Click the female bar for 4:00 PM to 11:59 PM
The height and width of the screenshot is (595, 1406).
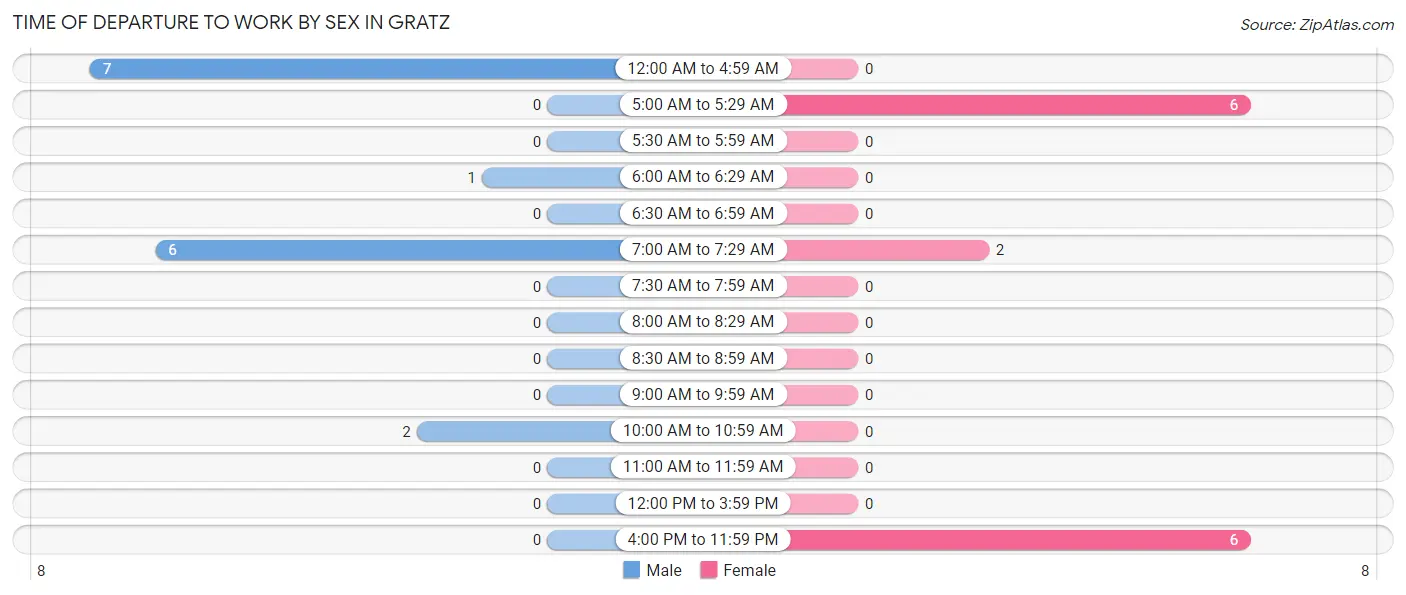click(x=1015, y=540)
